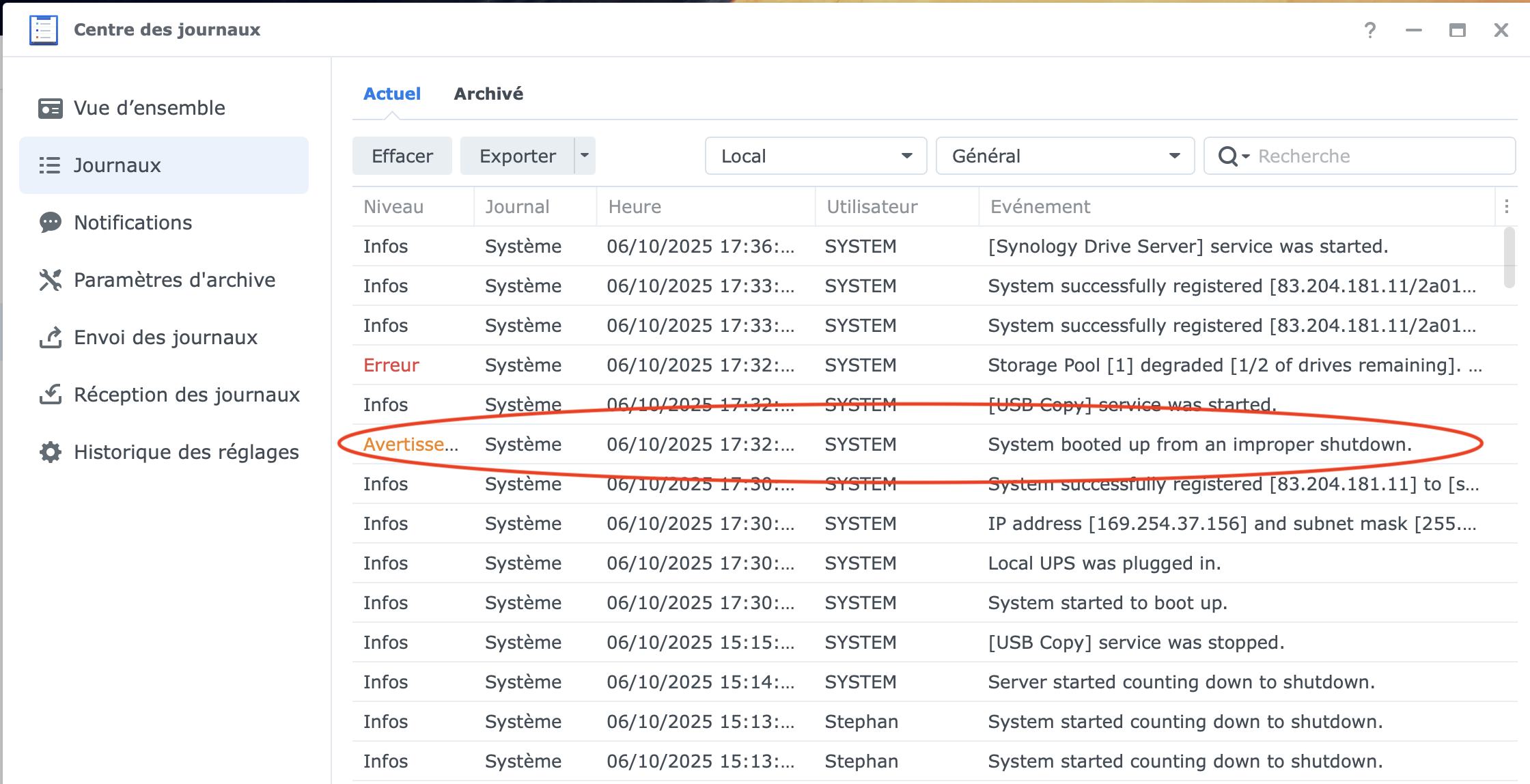
Task: Expand the Exporter dropdown arrow
Action: click(585, 156)
